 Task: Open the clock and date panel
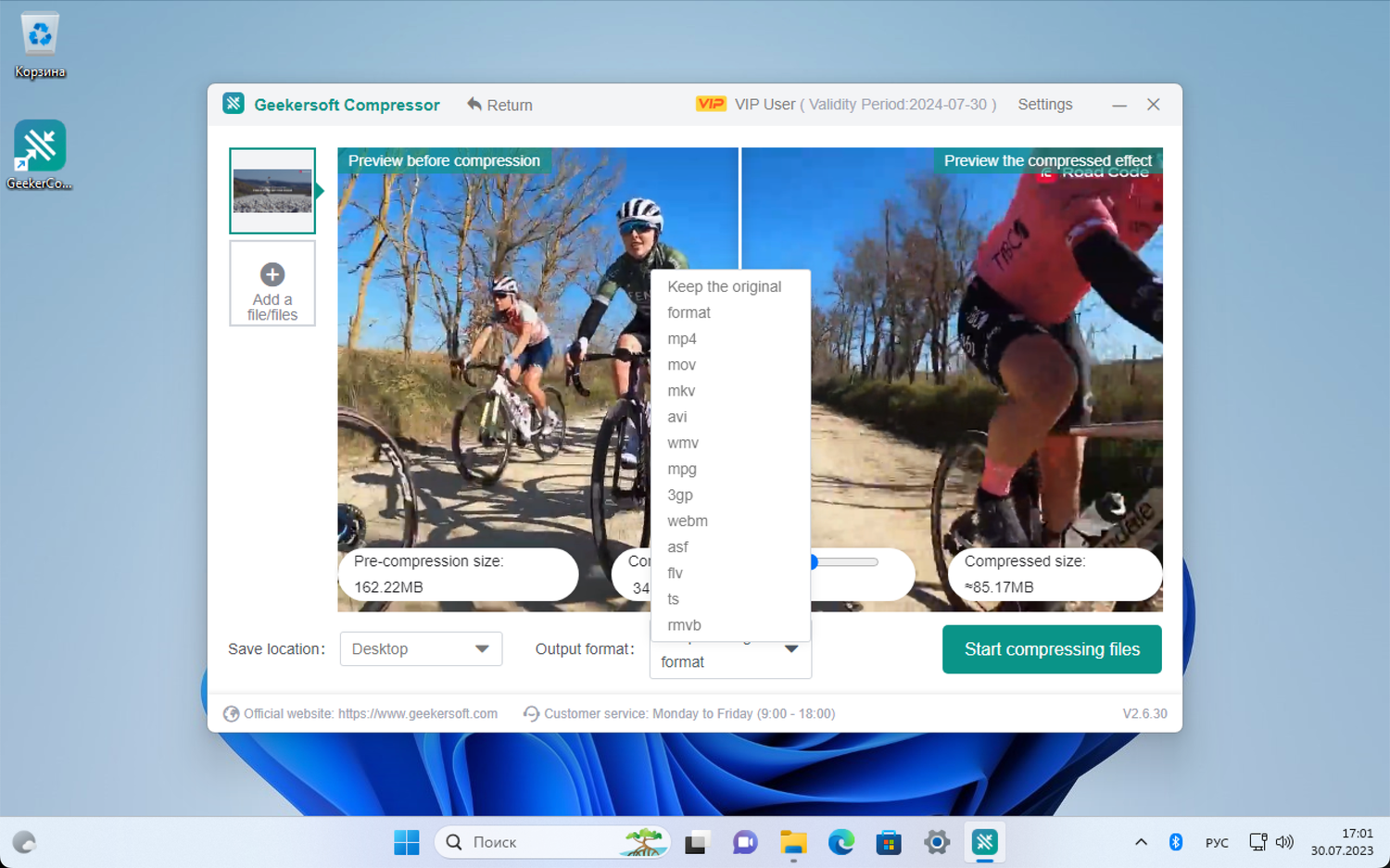point(1342,842)
